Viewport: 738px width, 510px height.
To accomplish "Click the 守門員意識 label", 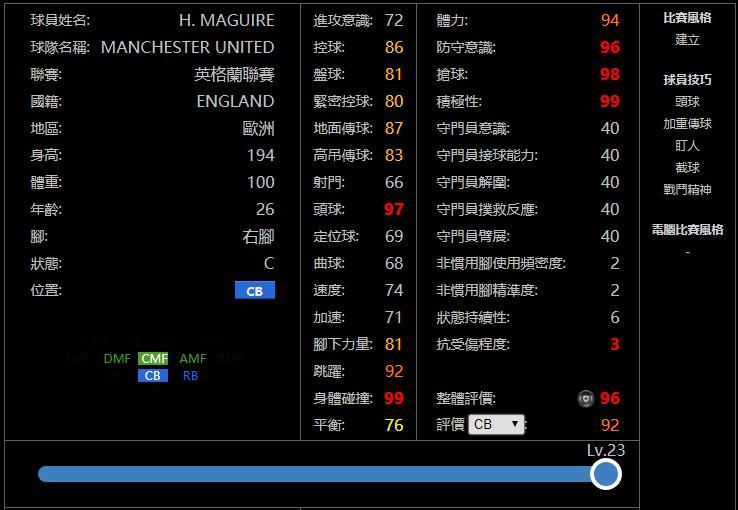I will [x=473, y=128].
